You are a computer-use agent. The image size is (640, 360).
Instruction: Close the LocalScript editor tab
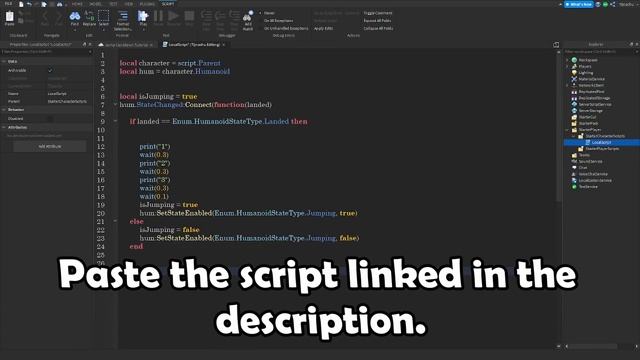pos(224,44)
